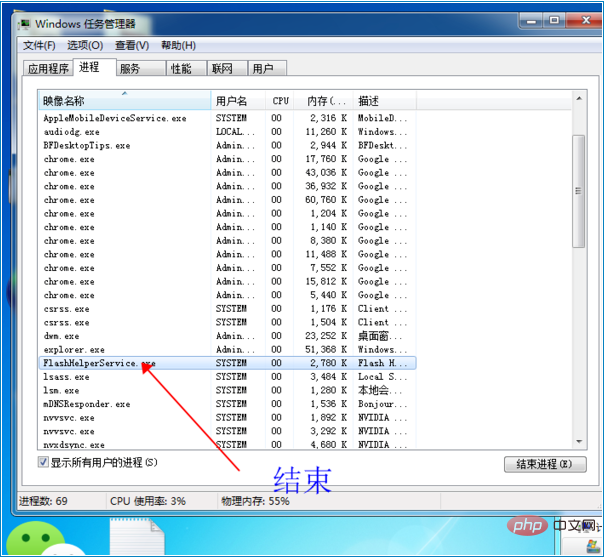The height and width of the screenshot is (558, 606).
Task: Click the Task Manager title bar icon
Action: (25, 24)
